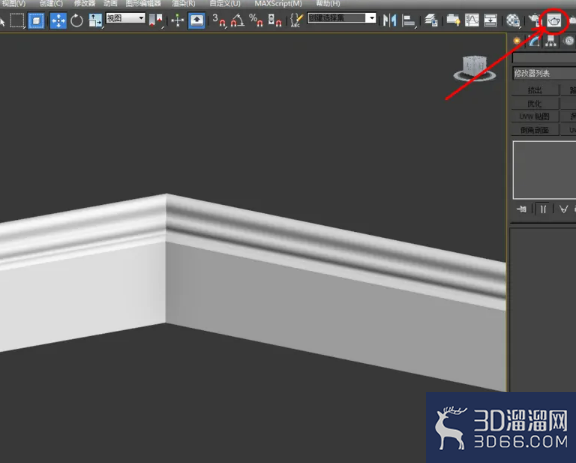Switch to the Hierarchy command panel tab
This screenshot has width=576, height=463.
(x=551, y=41)
